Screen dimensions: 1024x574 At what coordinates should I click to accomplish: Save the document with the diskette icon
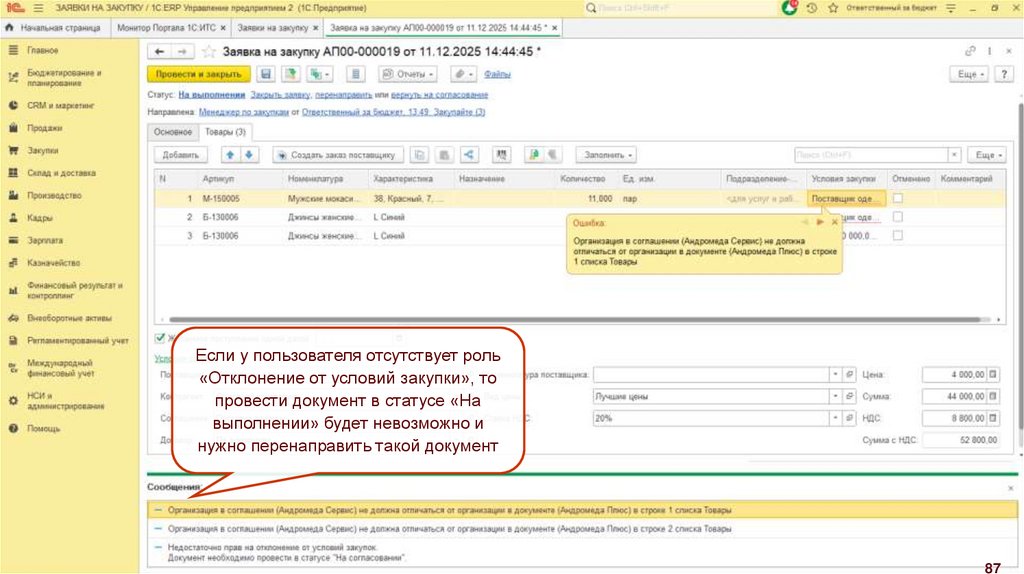click(266, 74)
